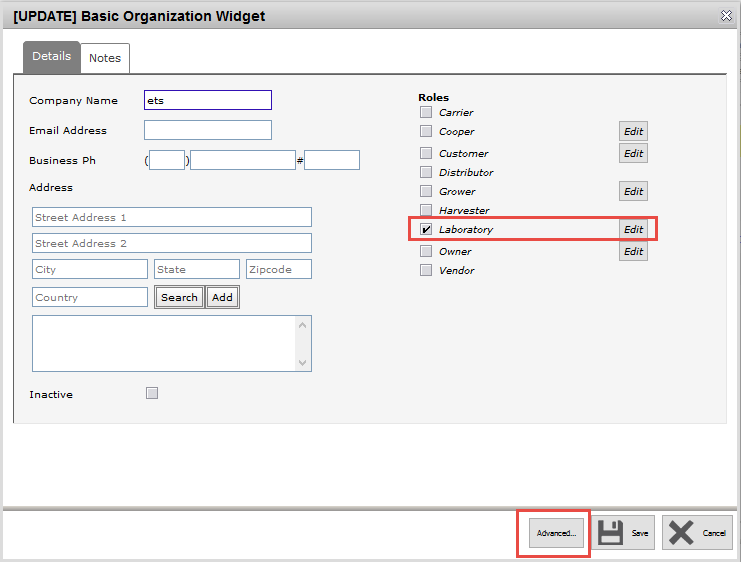Click the Cancel label text

click(714, 533)
